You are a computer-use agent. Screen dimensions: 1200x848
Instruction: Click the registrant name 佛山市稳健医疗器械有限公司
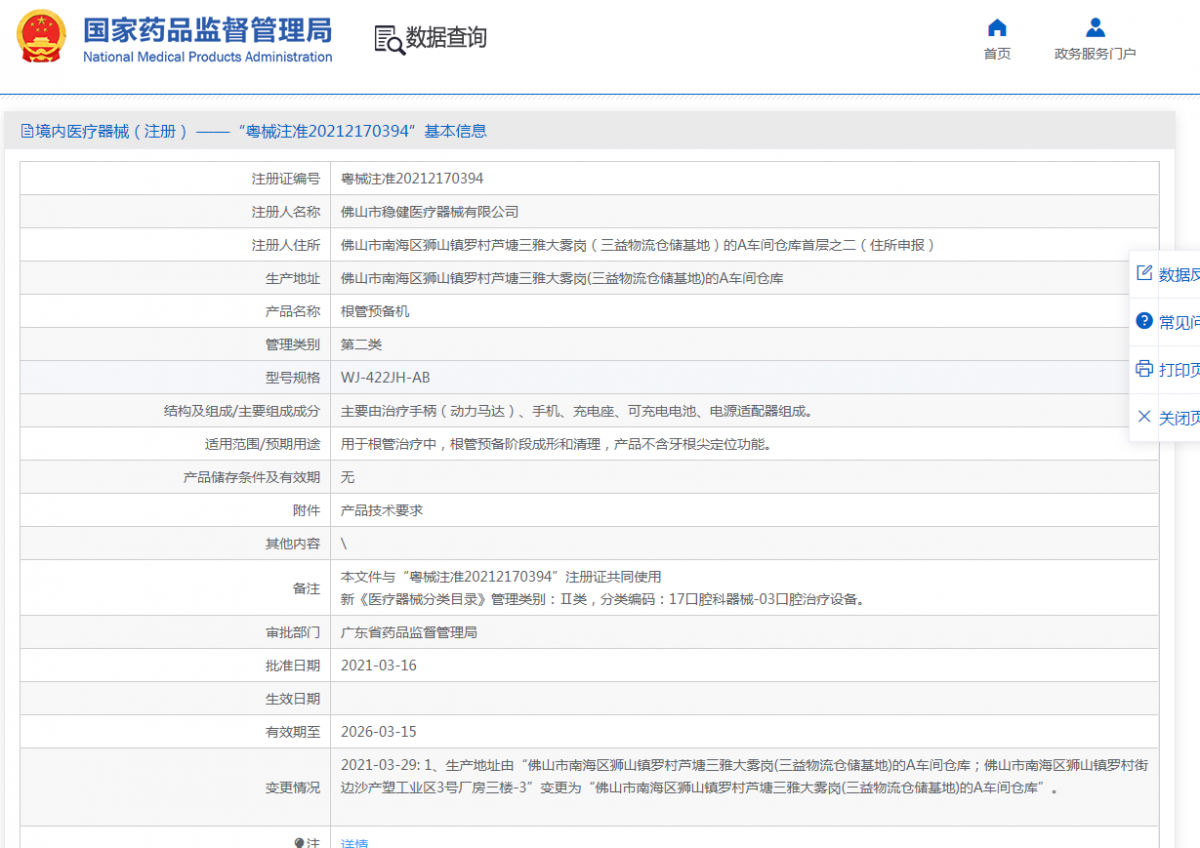tap(430, 211)
